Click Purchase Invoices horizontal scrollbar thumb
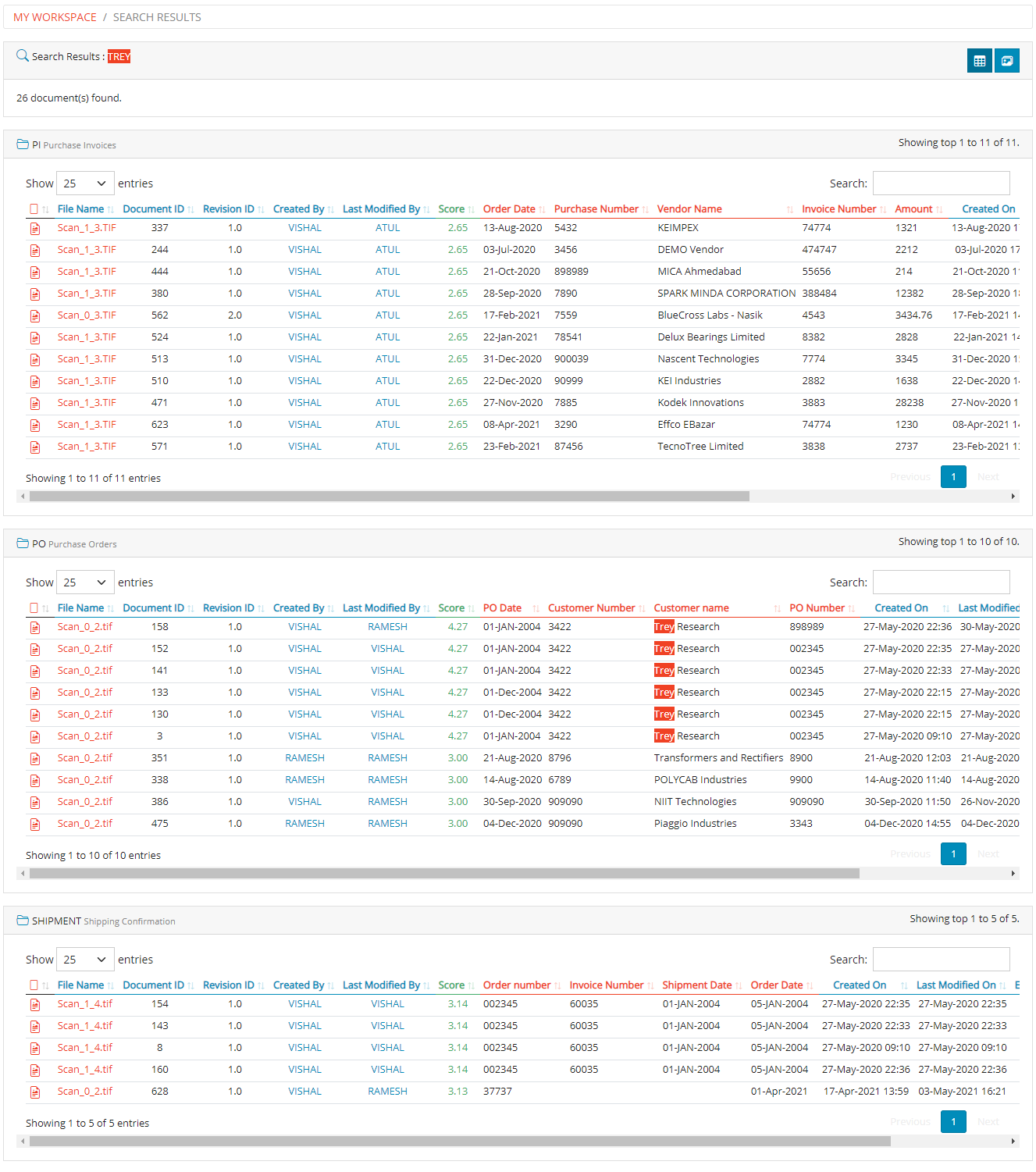The height and width of the screenshot is (1172, 1036). (x=390, y=496)
